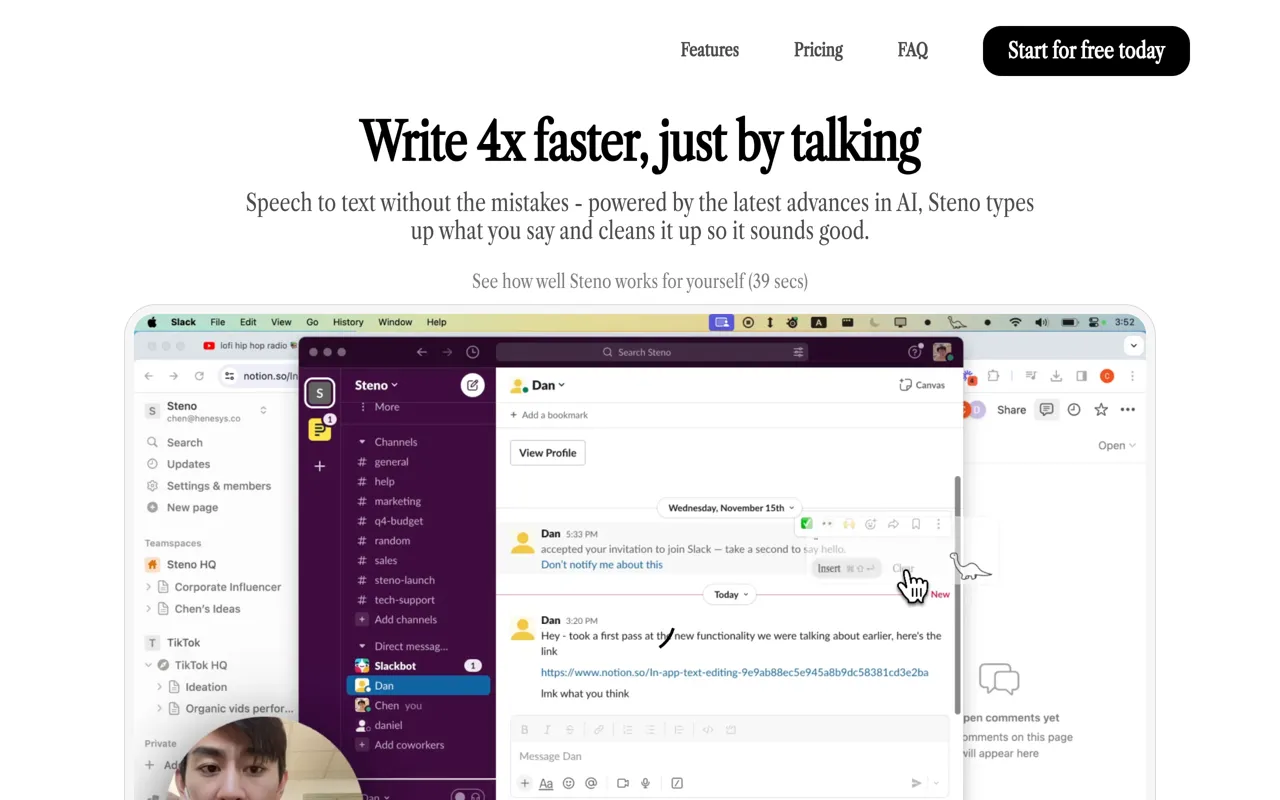
Task: Add a workspace with the plus icon
Action: point(320,466)
